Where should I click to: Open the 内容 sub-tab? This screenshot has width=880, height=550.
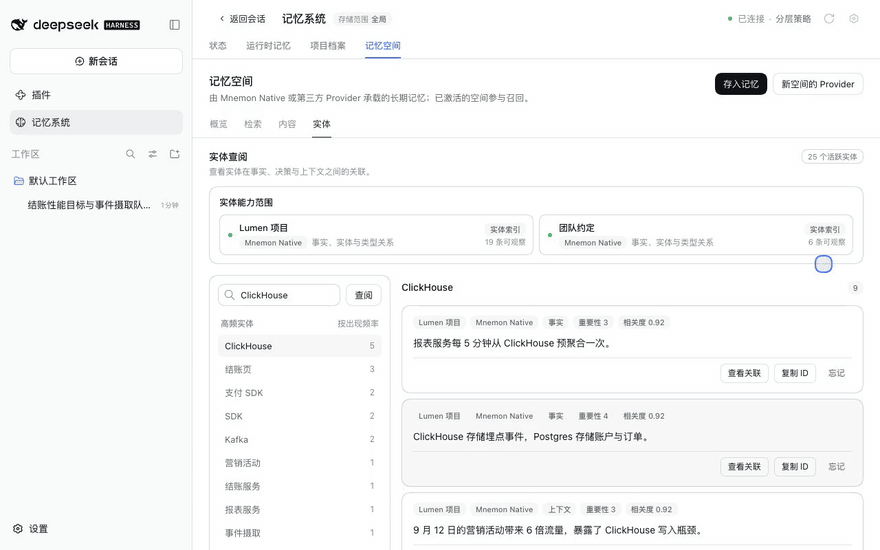tap(287, 124)
